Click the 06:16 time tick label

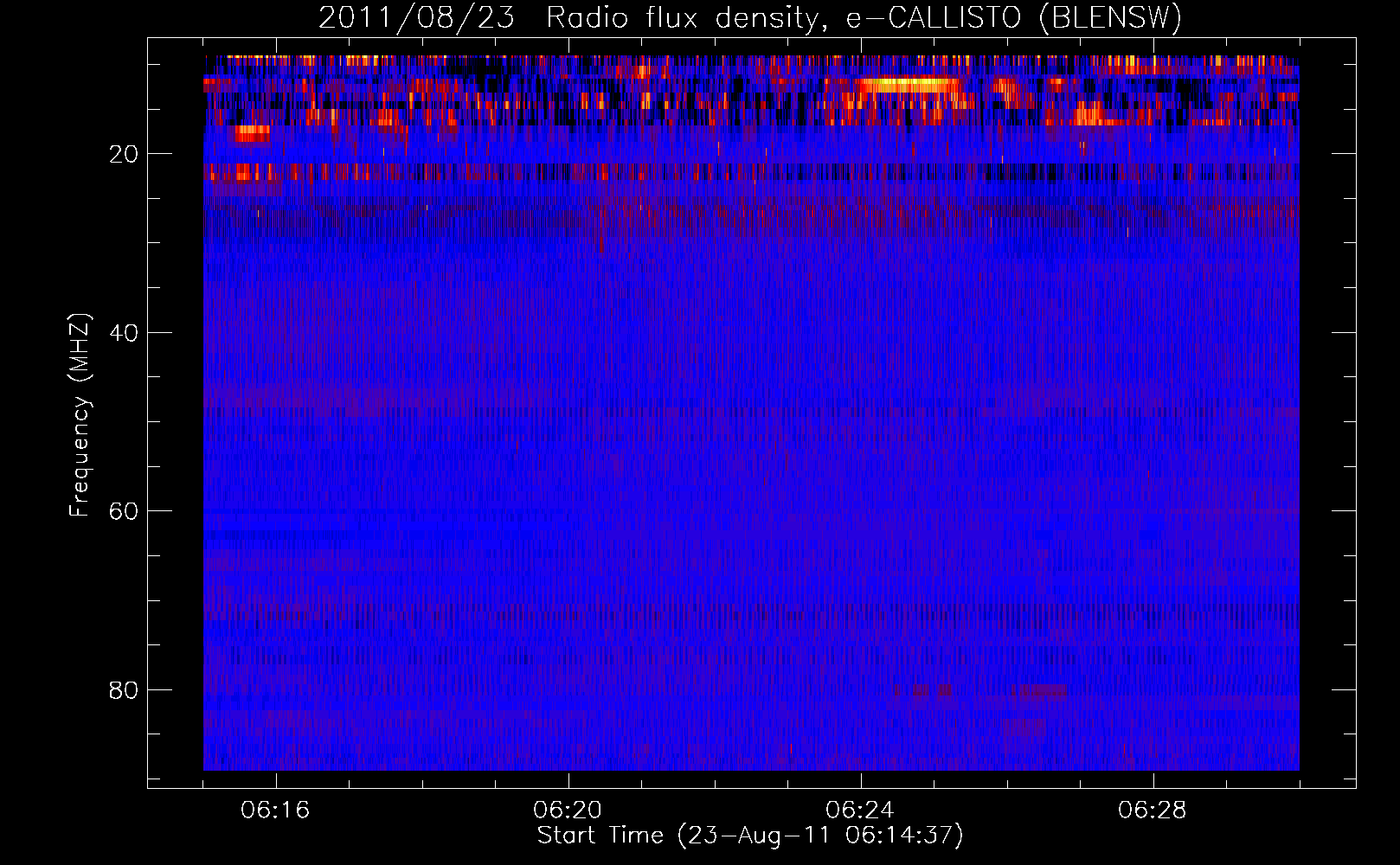[275, 811]
